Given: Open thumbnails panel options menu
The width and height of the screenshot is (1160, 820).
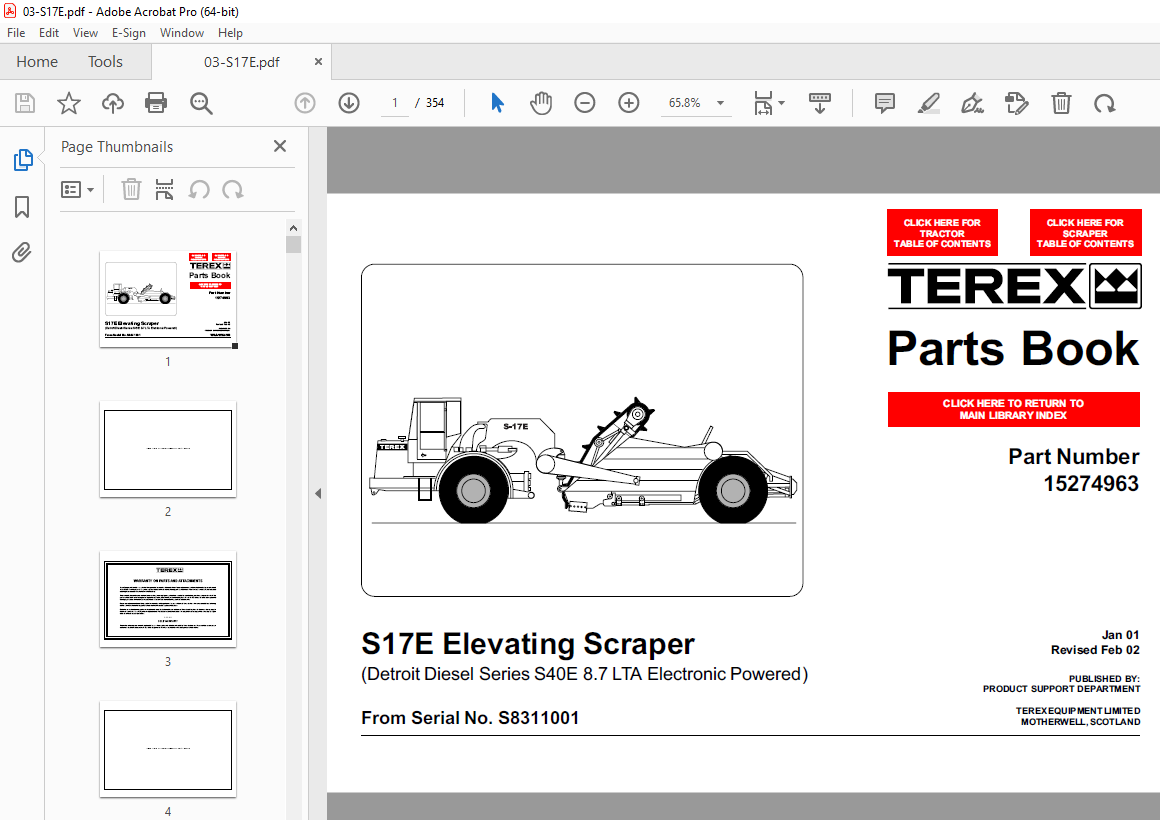Looking at the screenshot, I should 77,190.
